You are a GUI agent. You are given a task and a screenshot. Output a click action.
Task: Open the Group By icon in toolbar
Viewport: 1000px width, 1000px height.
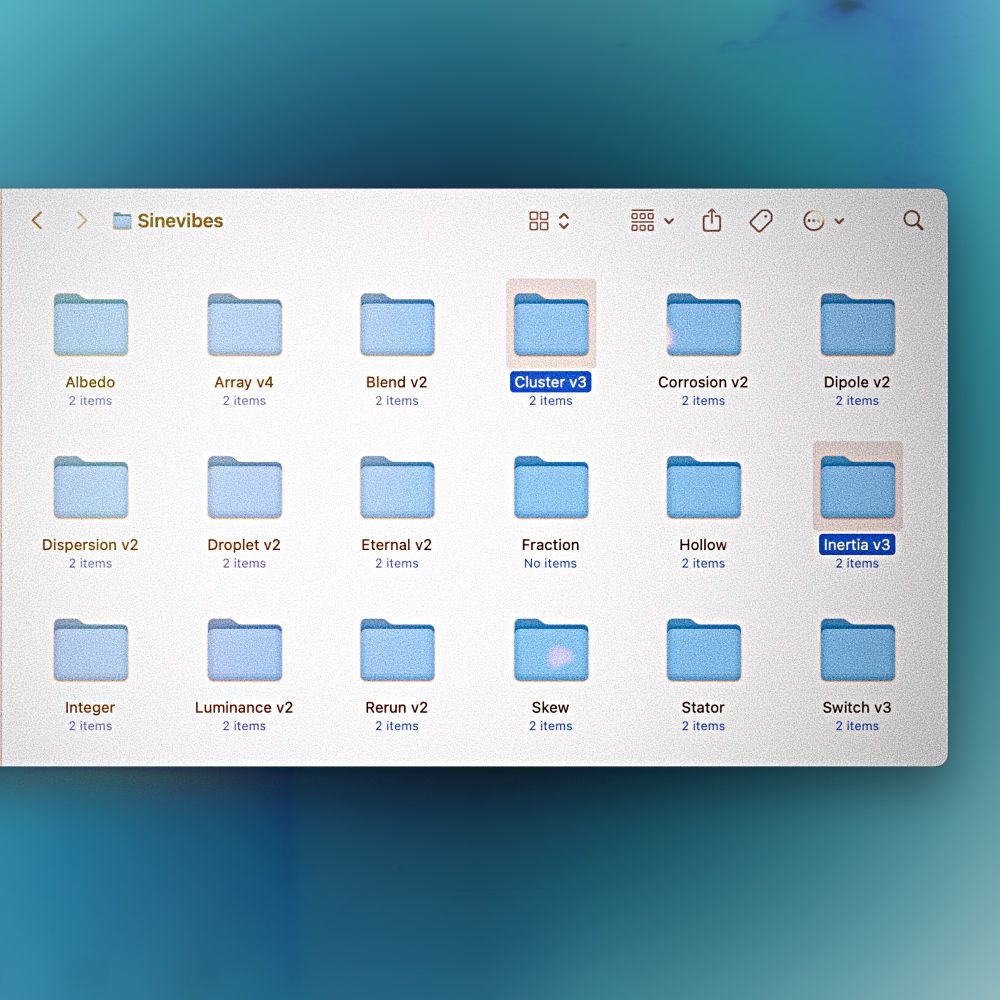click(642, 220)
